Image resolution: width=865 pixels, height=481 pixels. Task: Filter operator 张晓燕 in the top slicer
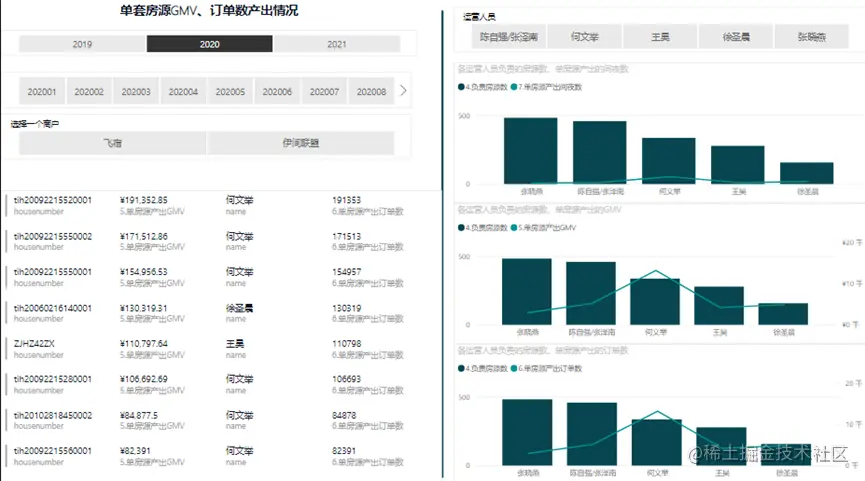pos(811,37)
